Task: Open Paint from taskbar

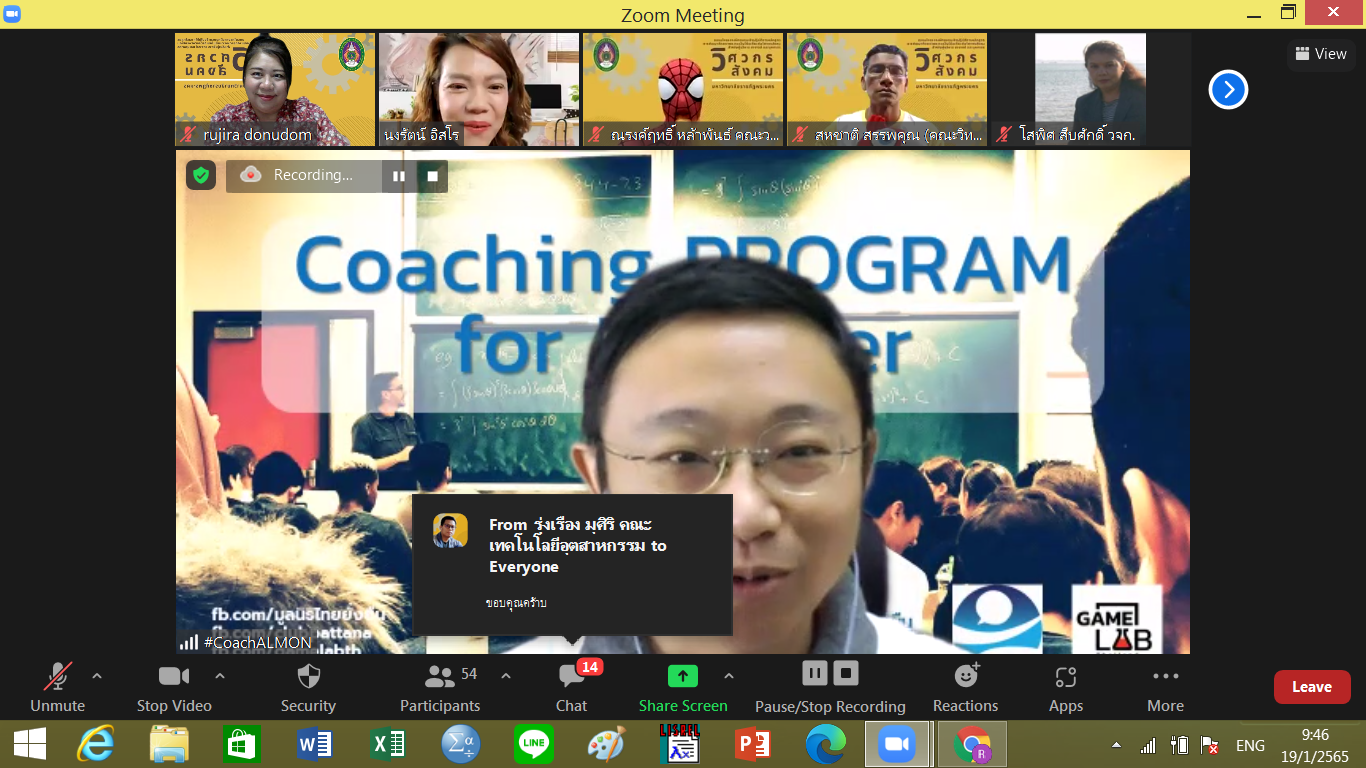Action: [x=606, y=745]
